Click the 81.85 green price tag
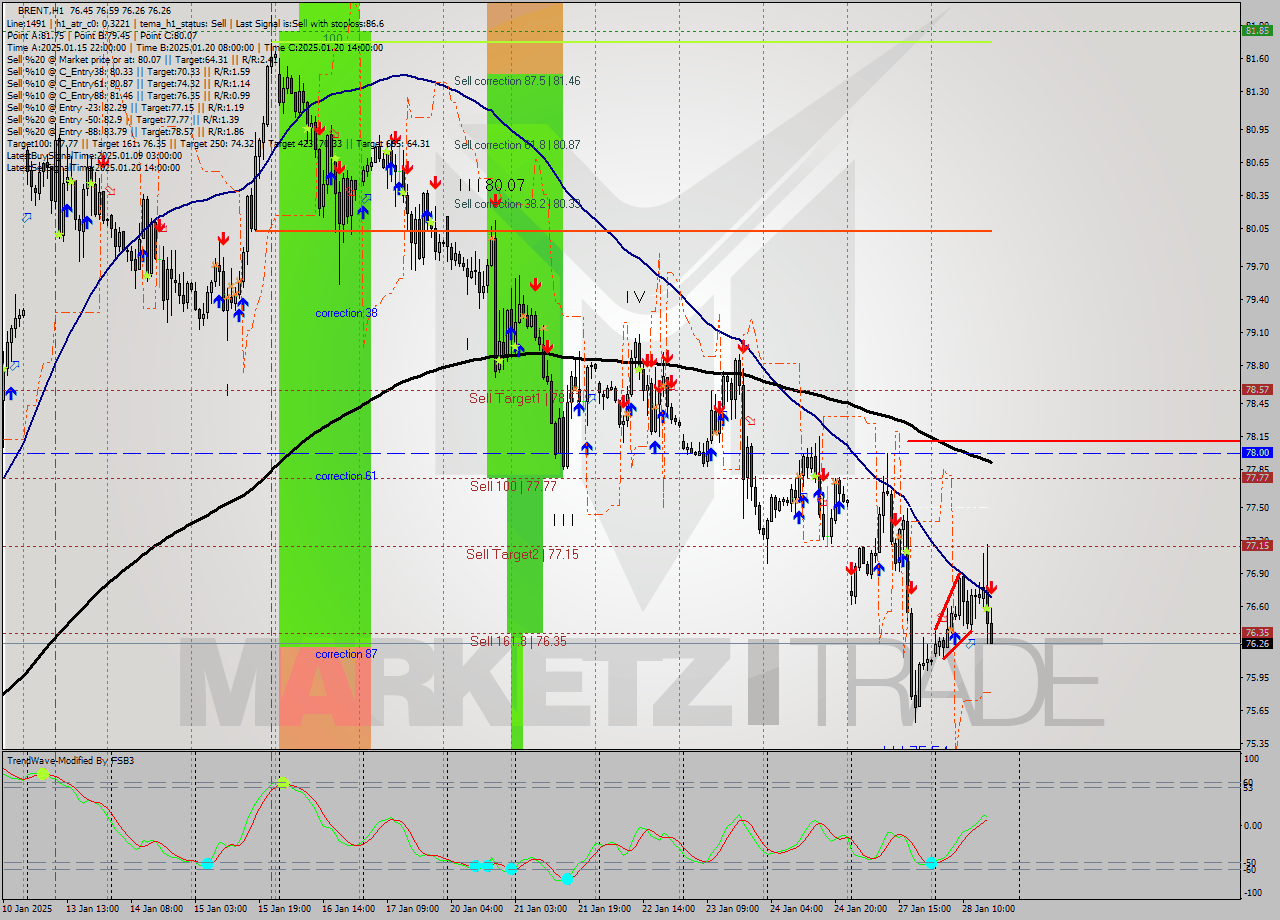Screen dimensions: 1280x920 coord(1257,30)
